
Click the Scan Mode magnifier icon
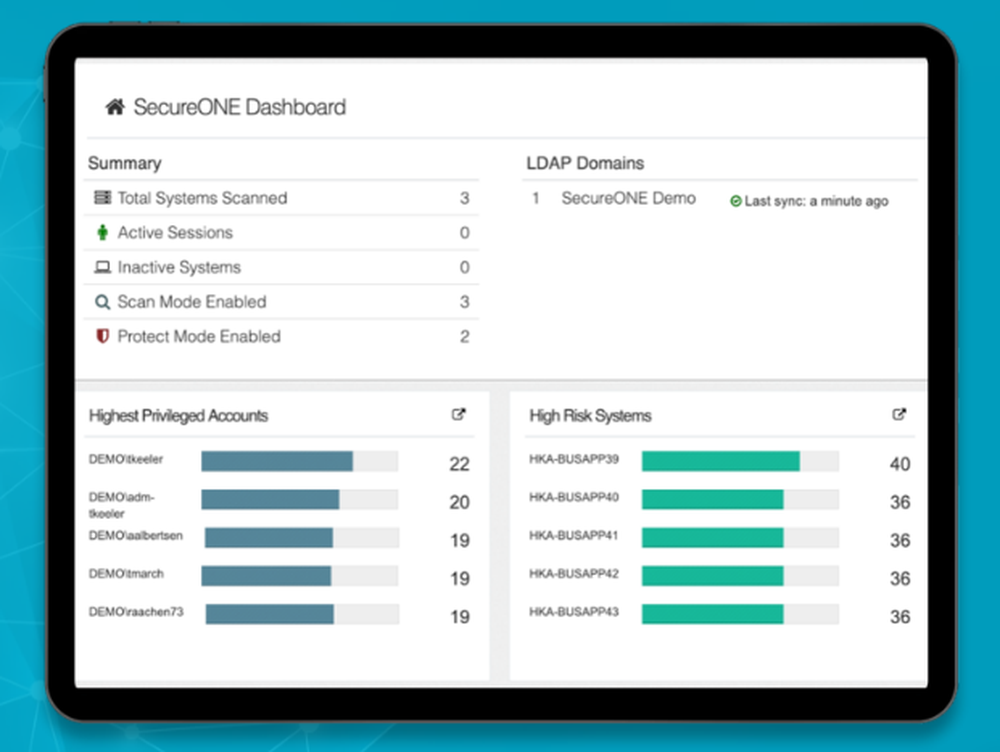(102, 302)
